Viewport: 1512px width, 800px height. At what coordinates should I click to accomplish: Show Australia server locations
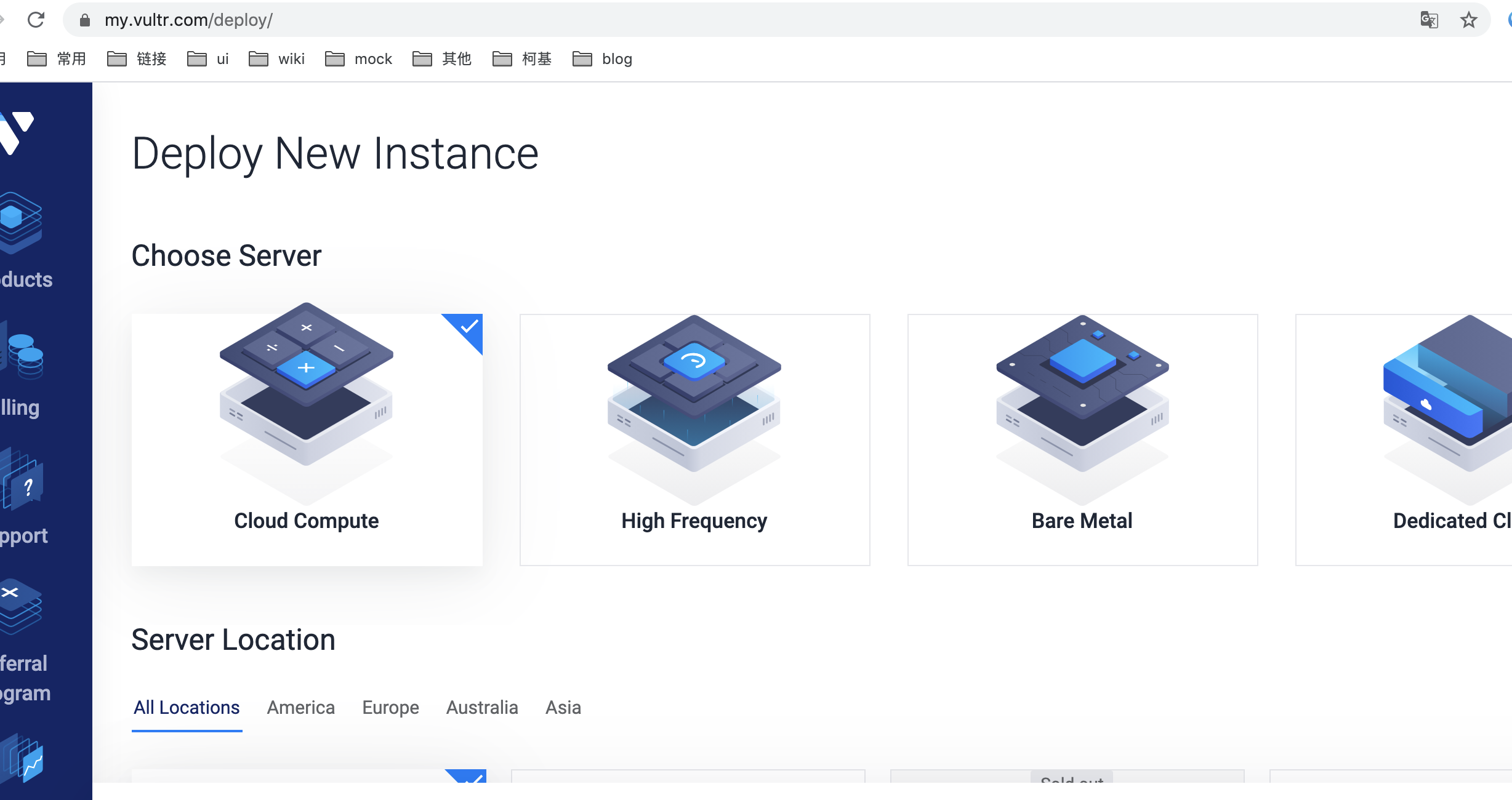(x=482, y=708)
